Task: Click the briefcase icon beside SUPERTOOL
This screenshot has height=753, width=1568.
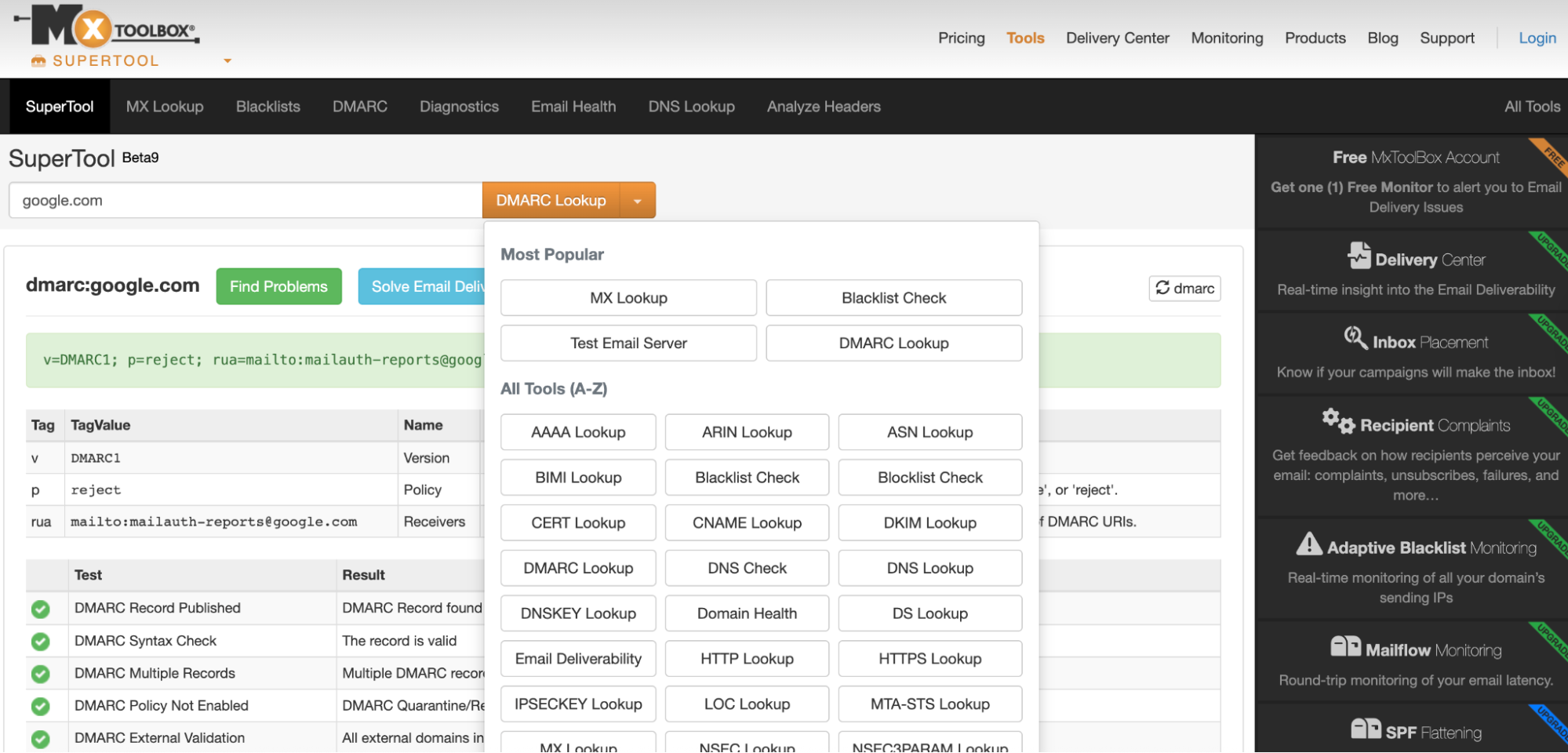Action: (36, 60)
